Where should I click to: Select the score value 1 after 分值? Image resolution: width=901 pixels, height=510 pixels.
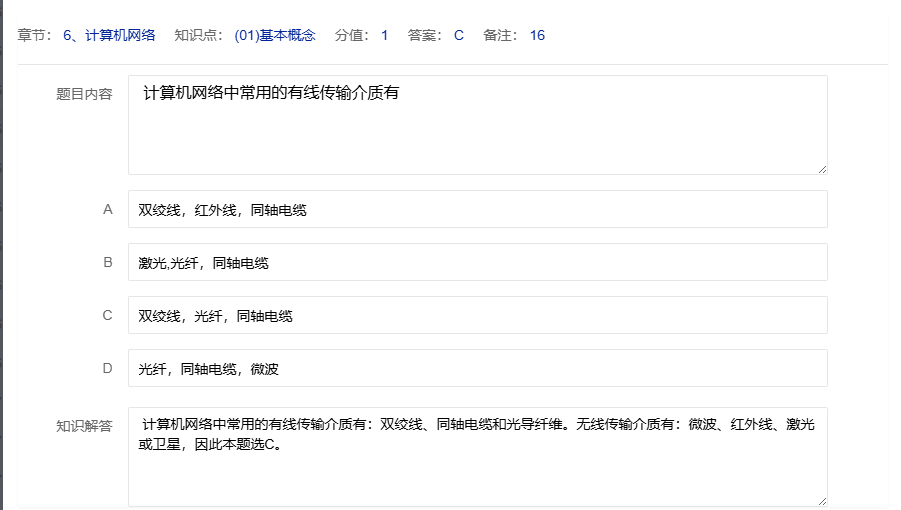[x=384, y=35]
